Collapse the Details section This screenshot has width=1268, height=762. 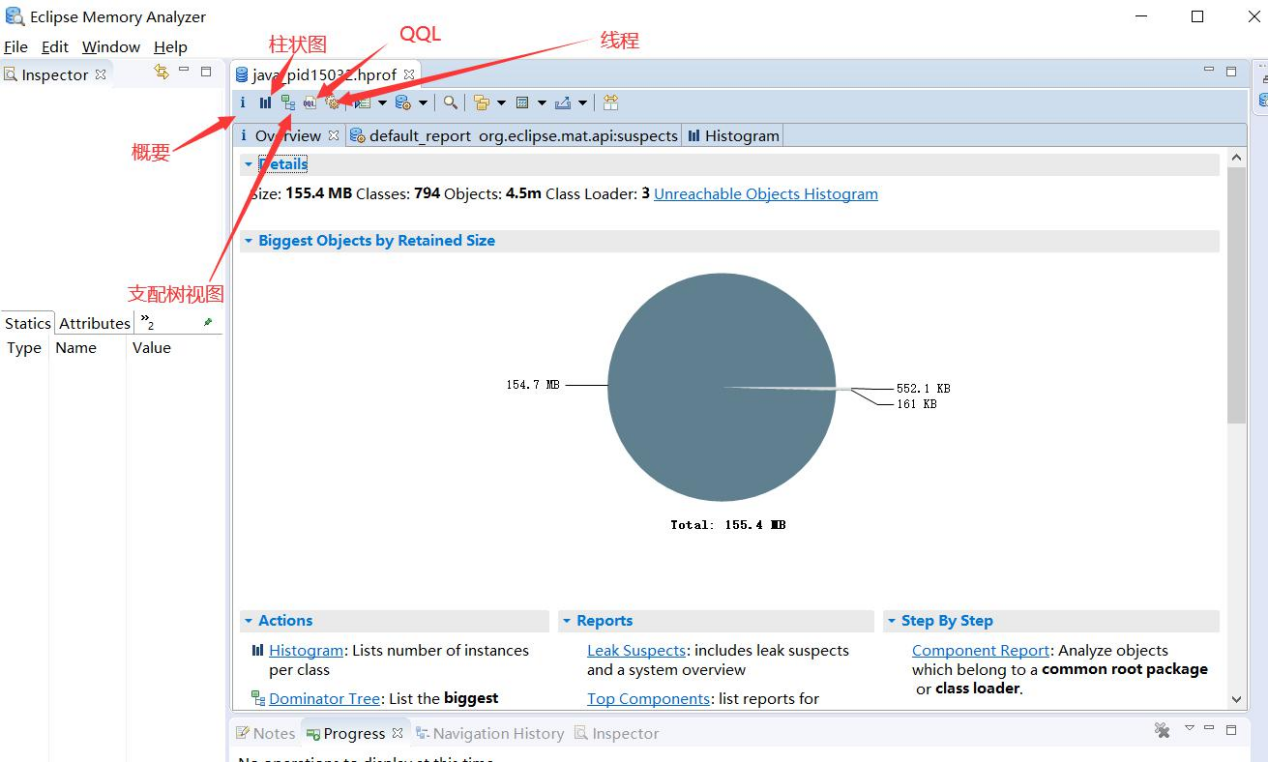[248, 164]
